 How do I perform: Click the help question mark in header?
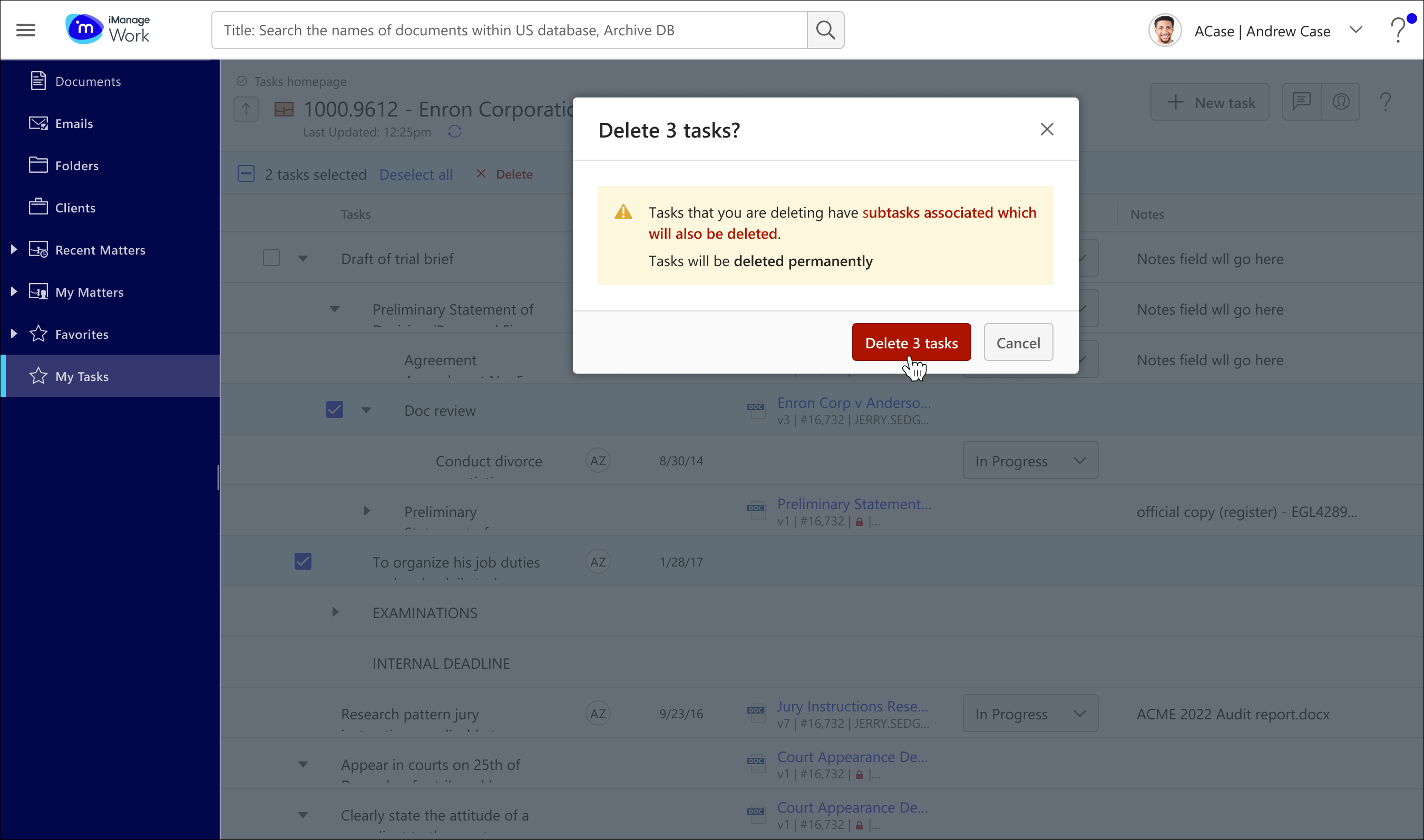[x=1398, y=30]
